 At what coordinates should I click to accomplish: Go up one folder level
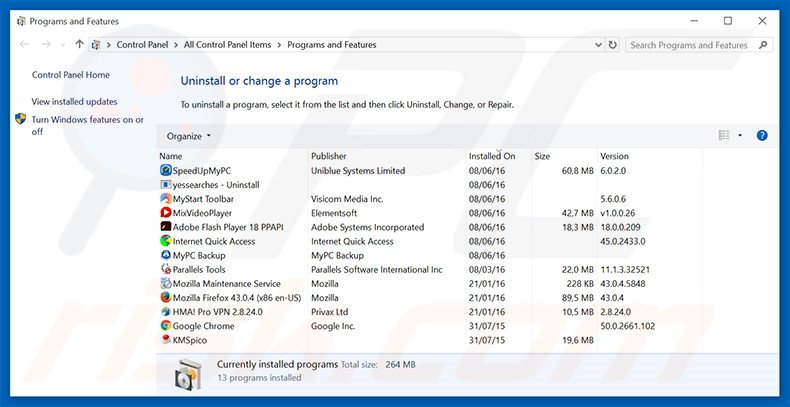(79, 44)
